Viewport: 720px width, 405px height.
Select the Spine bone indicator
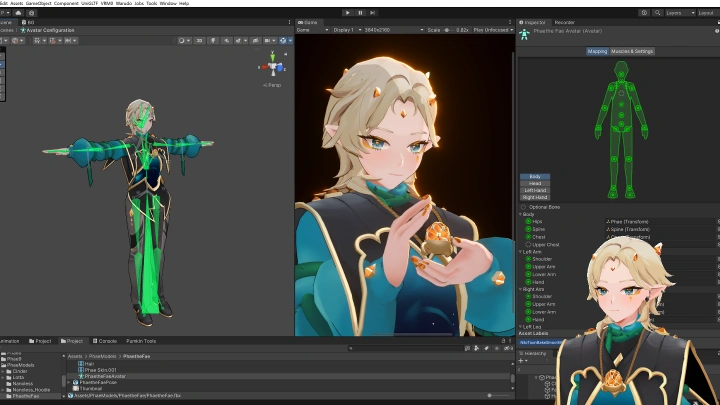point(528,229)
